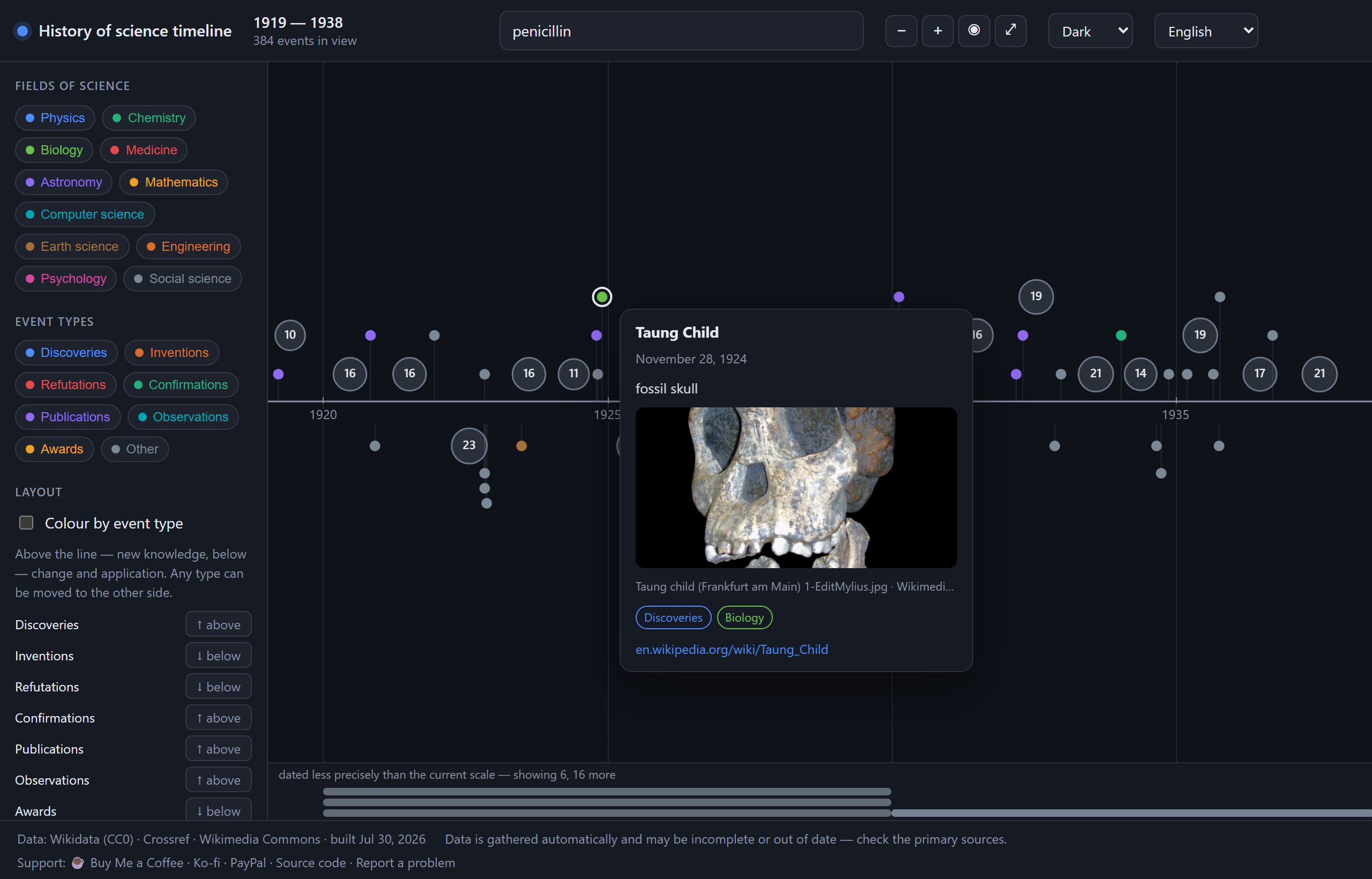Open the Report a problem link
1372x879 pixels.
pyautogui.click(x=406, y=863)
